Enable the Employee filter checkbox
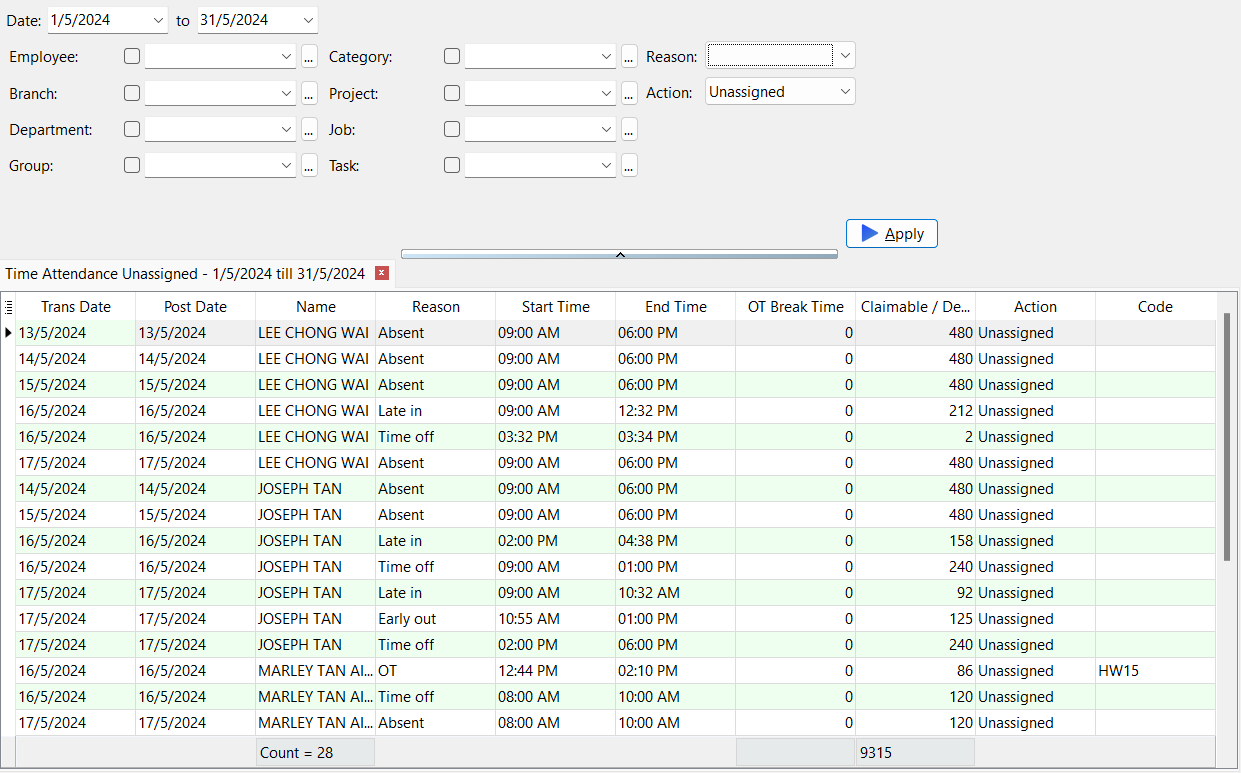Viewport: 1241px width, 773px height. click(131, 56)
